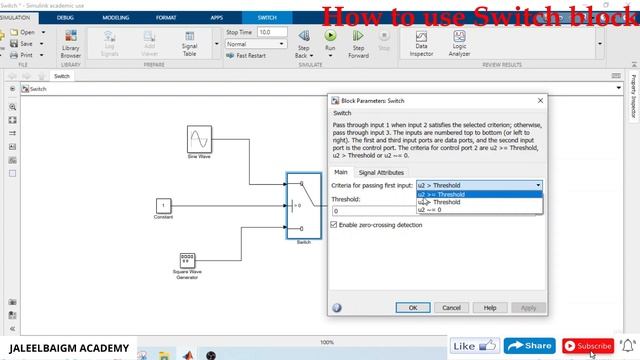Run the simulation with the Run button

[x=330, y=36]
